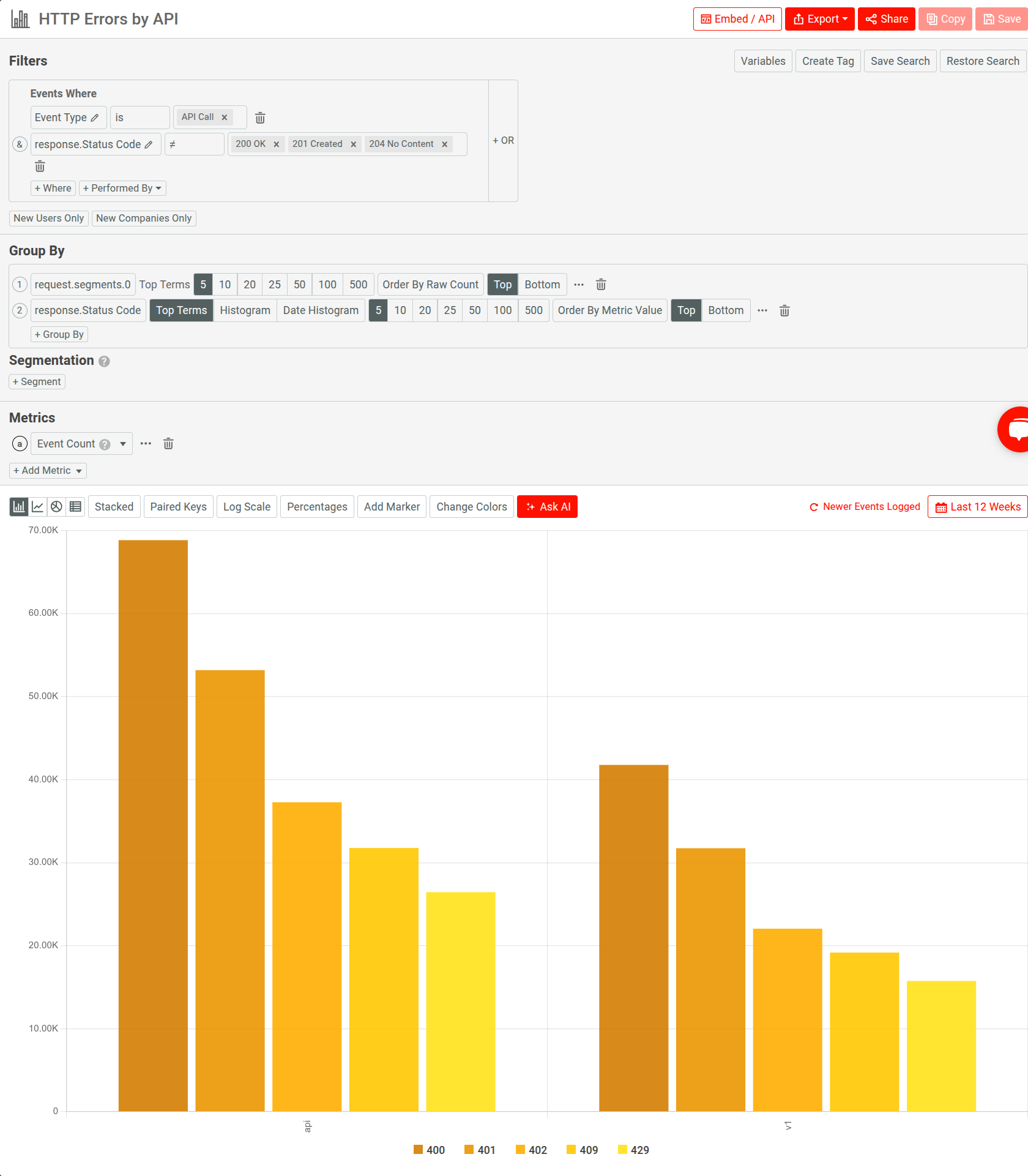The image size is (1028, 1176).
Task: Open more options for the Event Count metric
Action: [x=145, y=443]
